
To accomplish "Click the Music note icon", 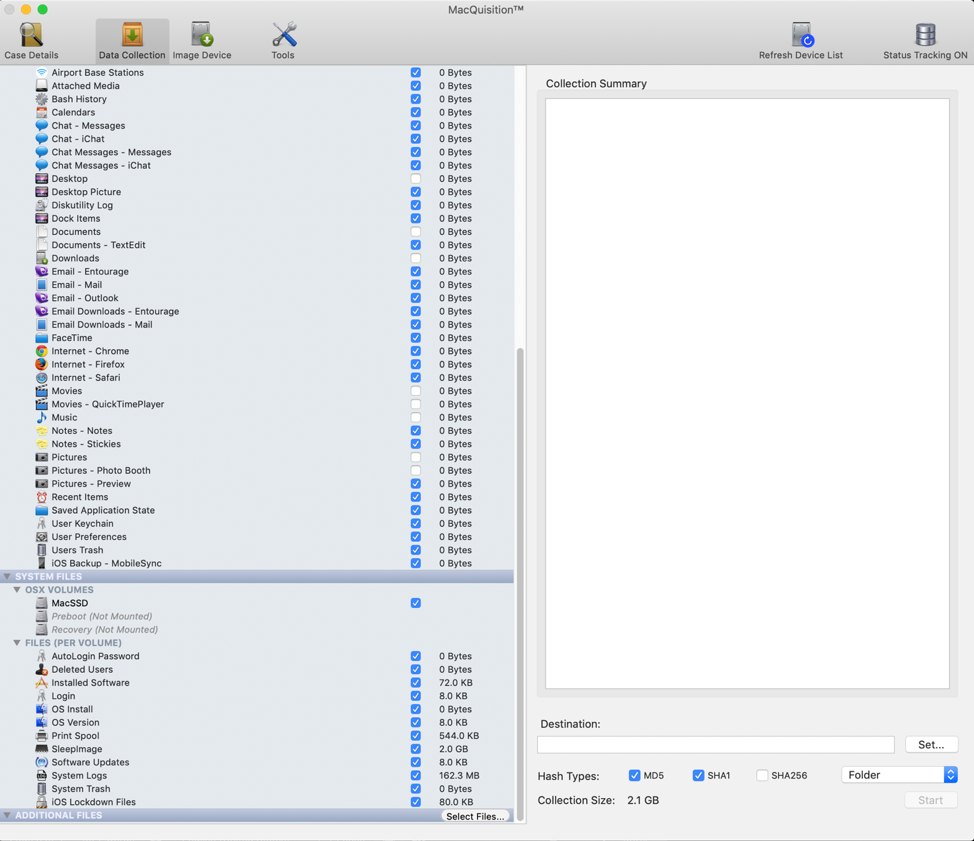I will point(42,417).
